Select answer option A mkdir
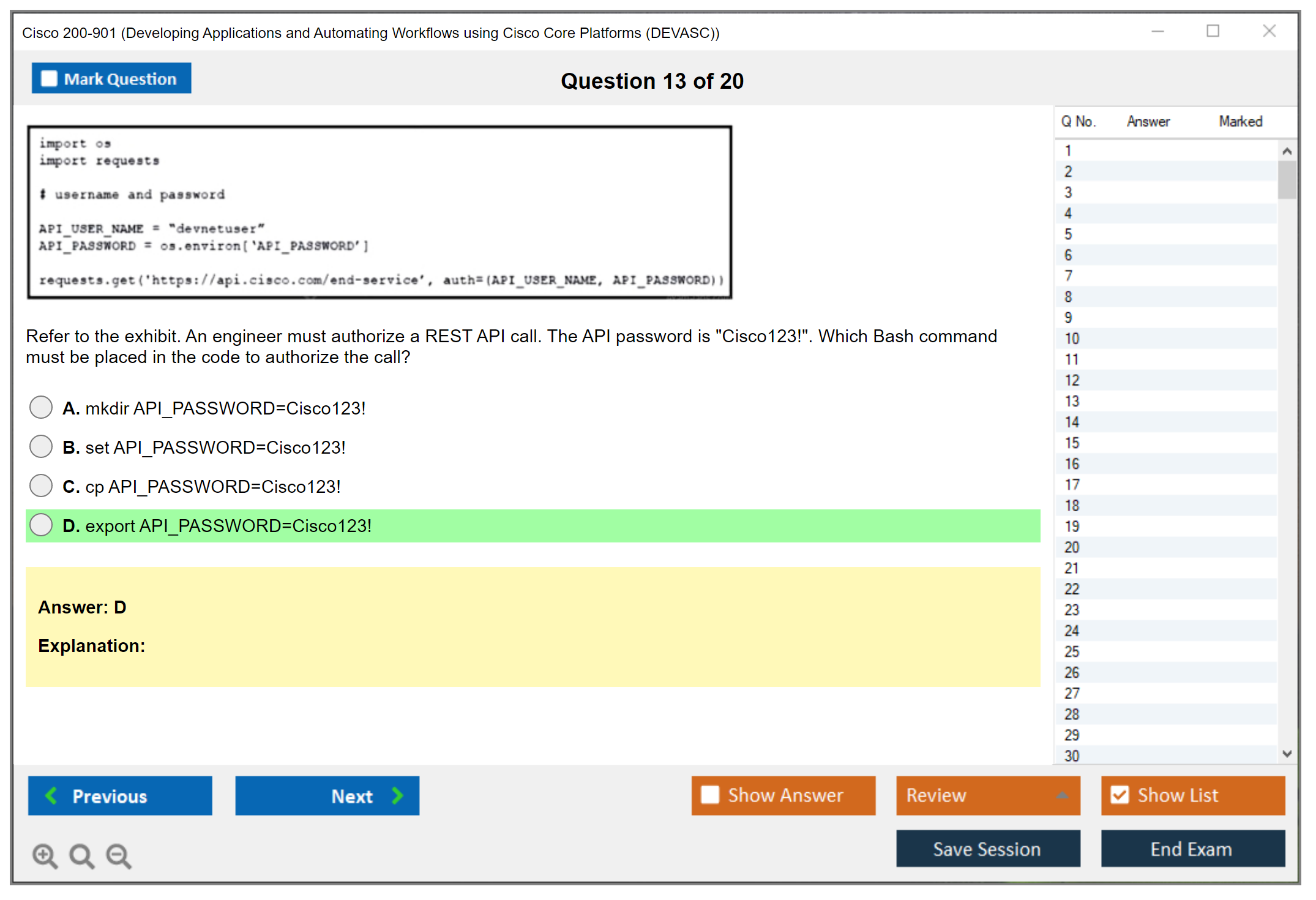 click(41, 407)
